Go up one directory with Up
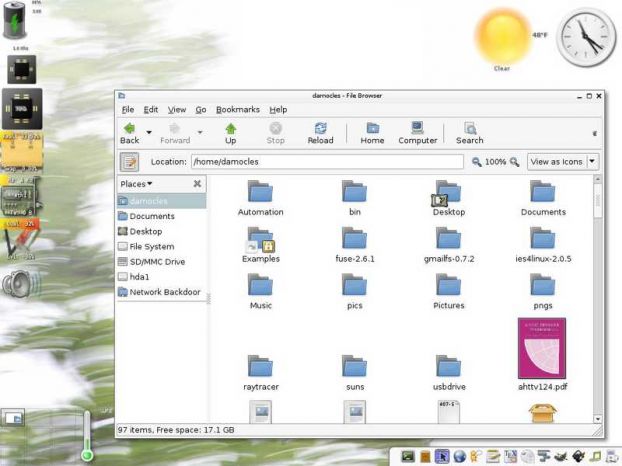Image resolution: width=622 pixels, height=466 pixels. click(230, 134)
